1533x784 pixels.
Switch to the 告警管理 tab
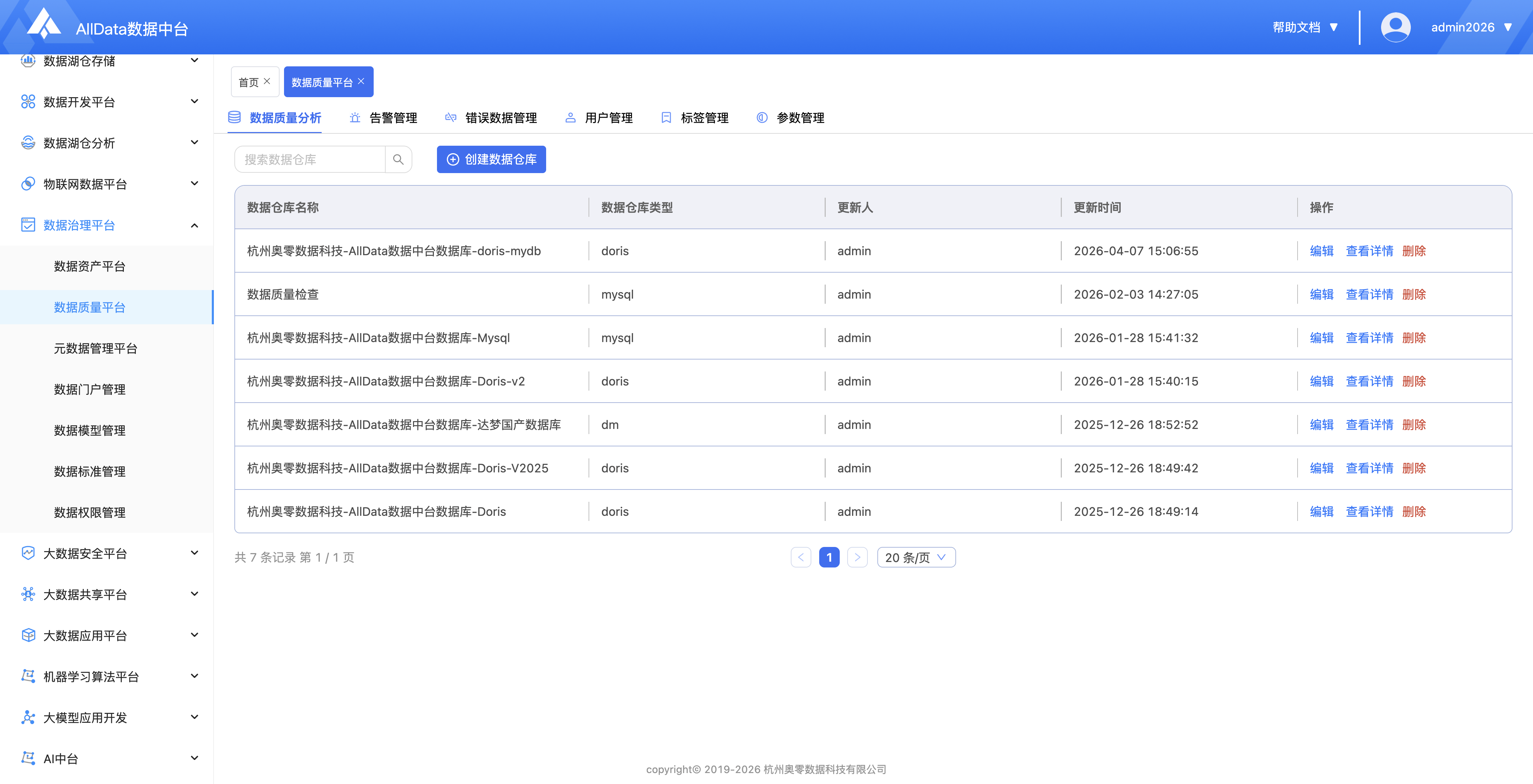pyautogui.click(x=383, y=118)
